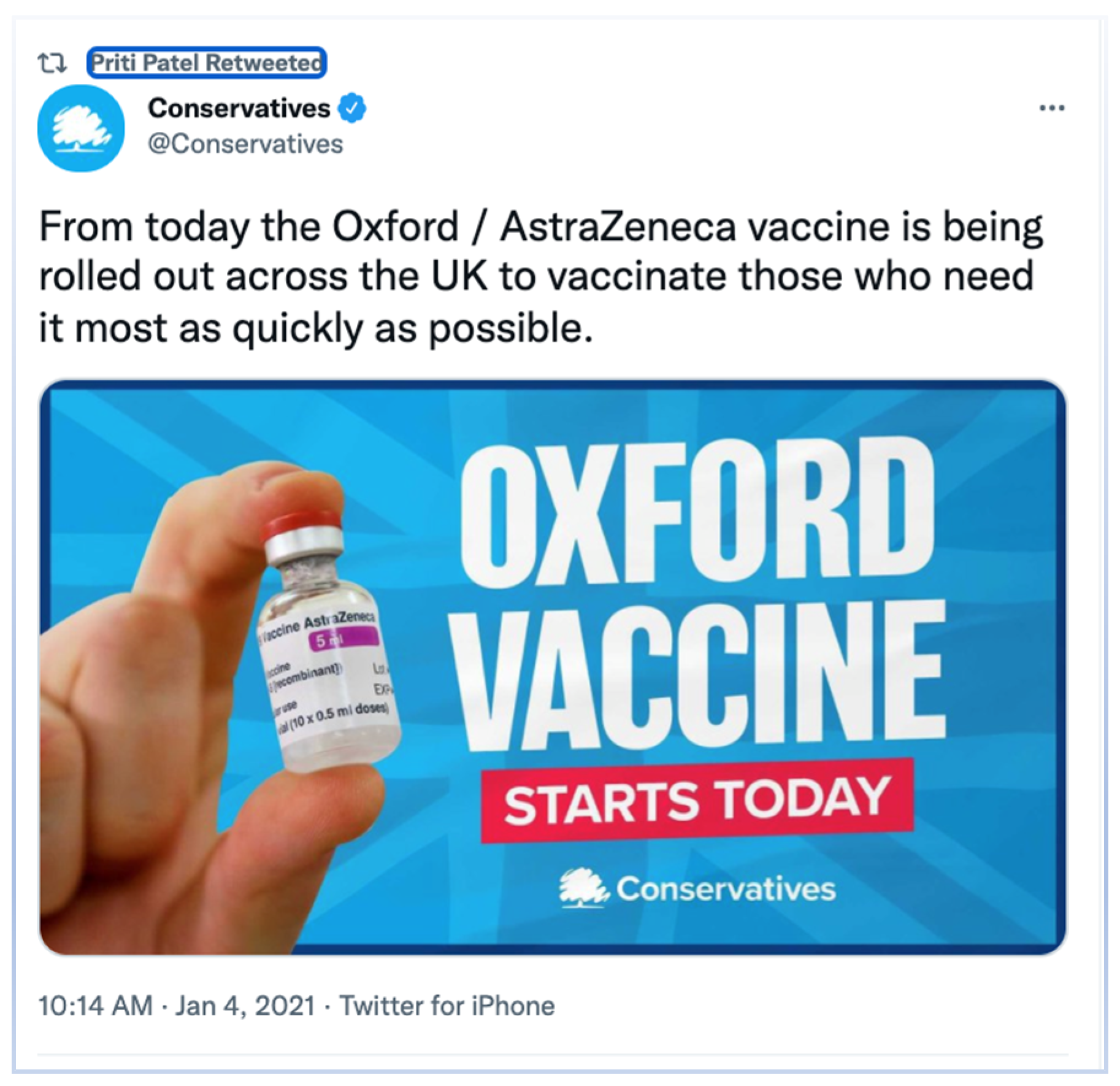Open the @Conservatives handle link
Viewport: 1120px width, 1086px height.
click(245, 144)
